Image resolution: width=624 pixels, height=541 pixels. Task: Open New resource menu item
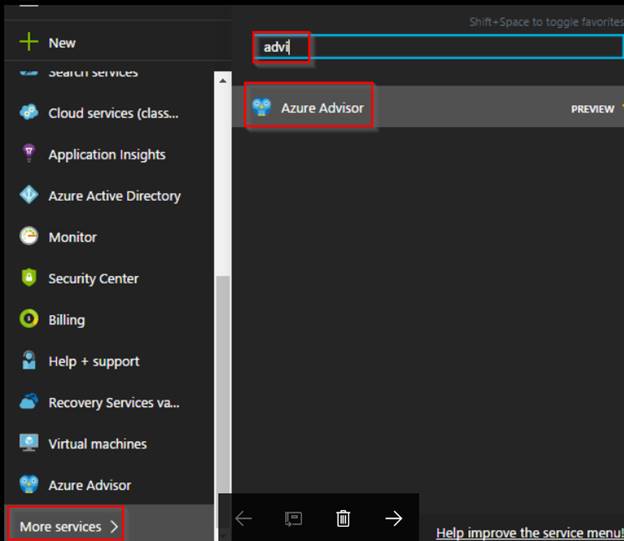62,43
